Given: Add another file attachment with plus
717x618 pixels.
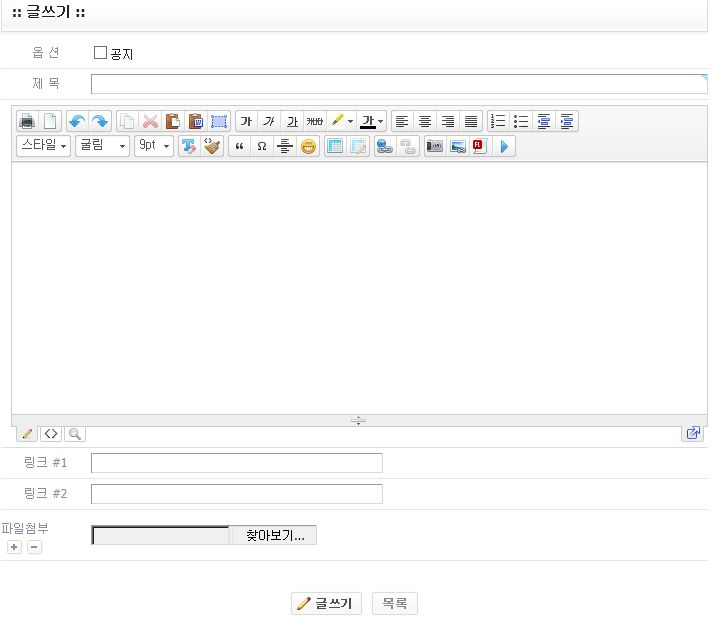Looking at the screenshot, I should click(14, 547).
